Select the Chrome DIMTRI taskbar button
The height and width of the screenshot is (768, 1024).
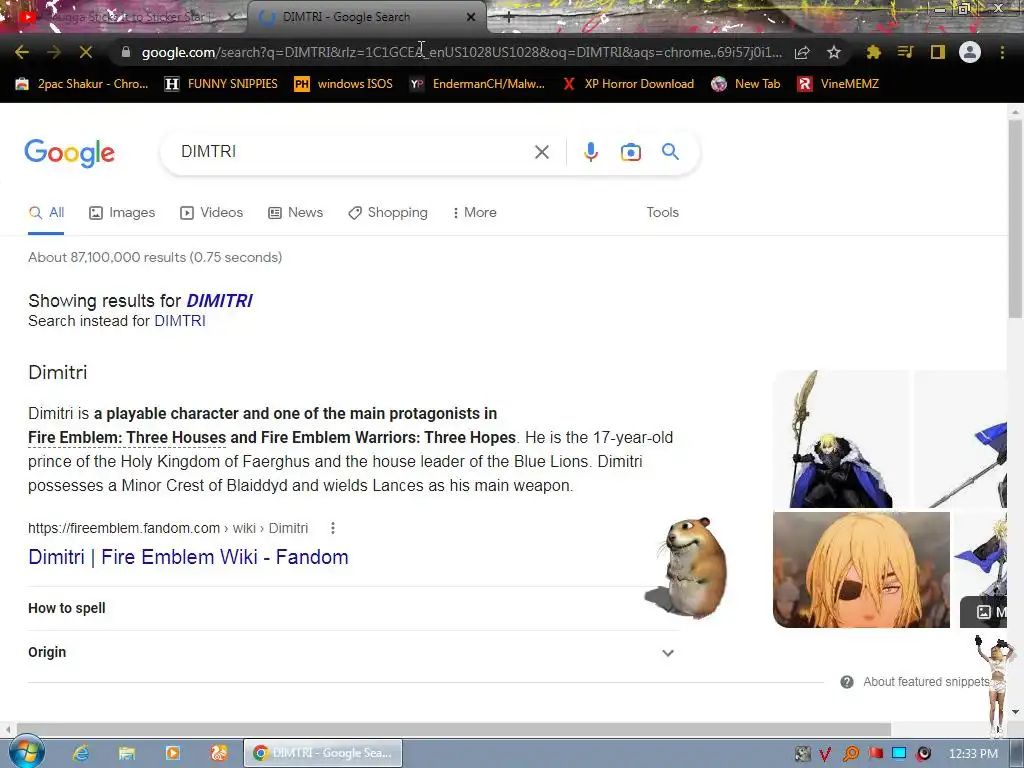pos(323,753)
